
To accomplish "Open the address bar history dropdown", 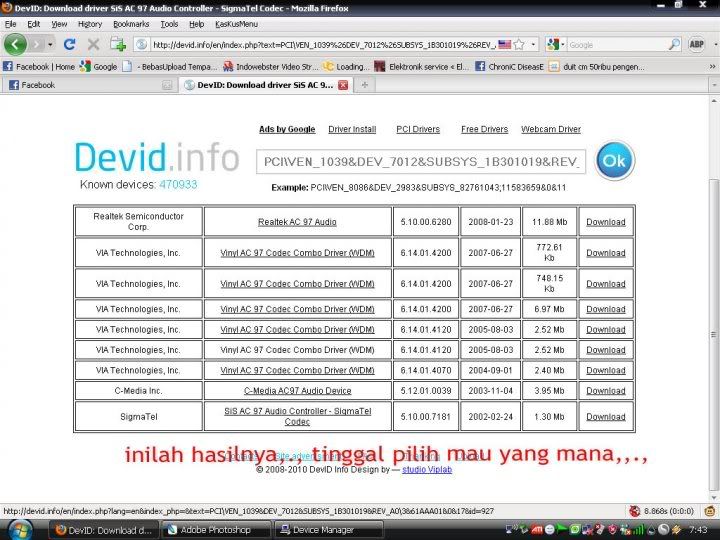I will [533, 45].
